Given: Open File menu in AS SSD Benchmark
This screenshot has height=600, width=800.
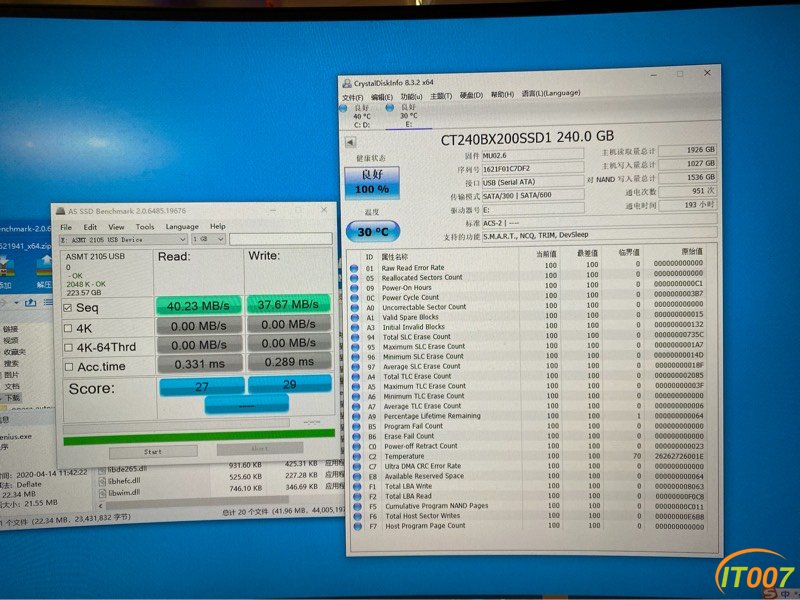Looking at the screenshot, I should coord(66,227).
